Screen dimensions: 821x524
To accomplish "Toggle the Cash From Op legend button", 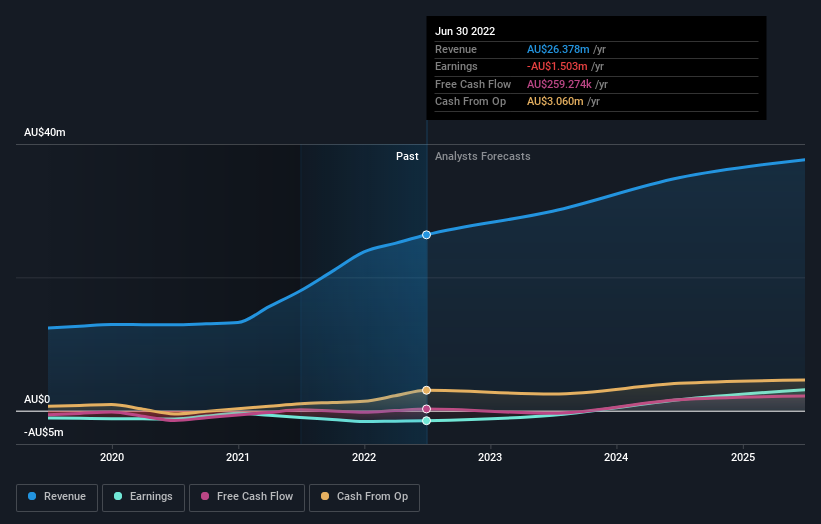I will (364, 497).
